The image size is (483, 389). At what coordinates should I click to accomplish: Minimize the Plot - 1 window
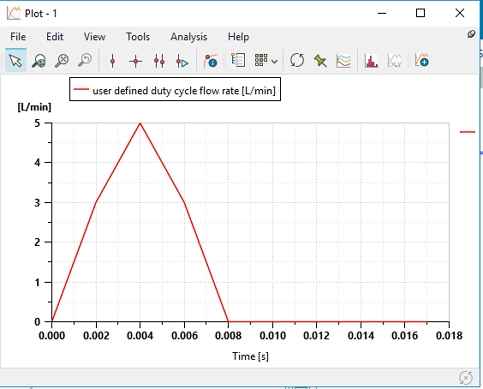click(x=382, y=13)
